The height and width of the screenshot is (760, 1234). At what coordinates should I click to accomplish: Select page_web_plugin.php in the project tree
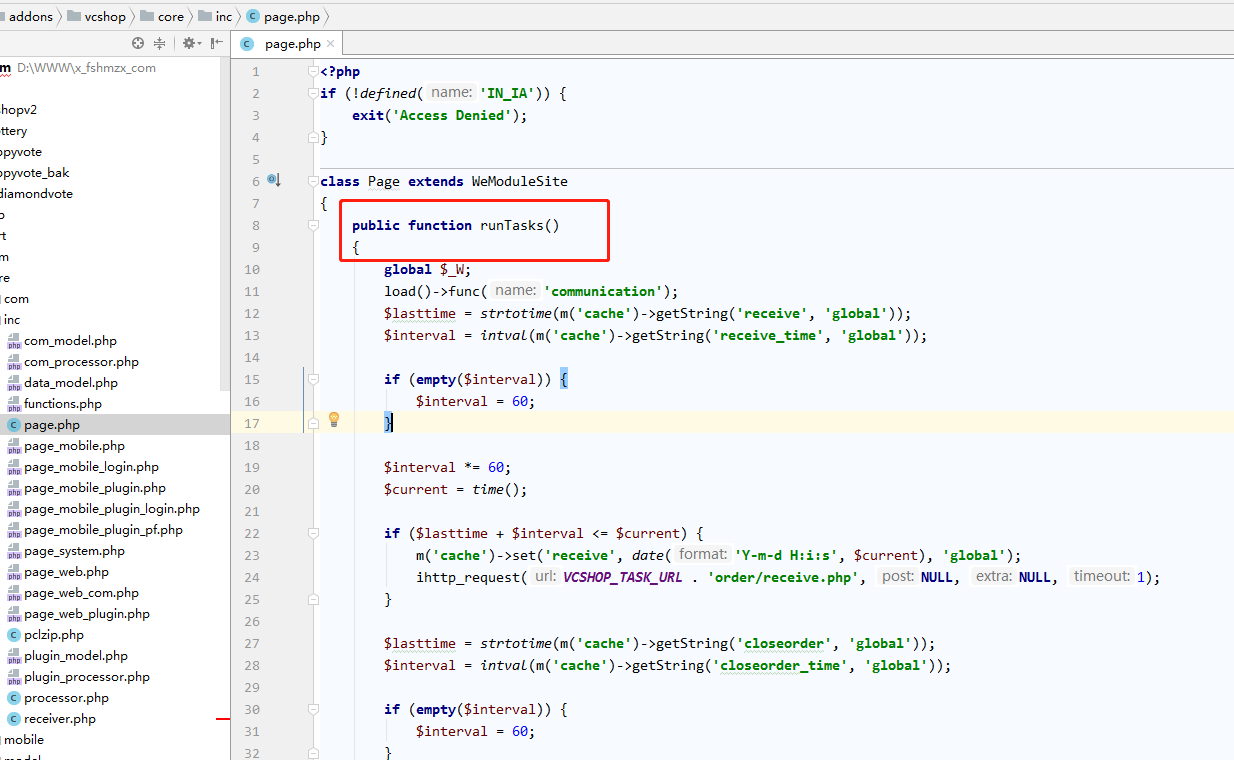[87, 614]
